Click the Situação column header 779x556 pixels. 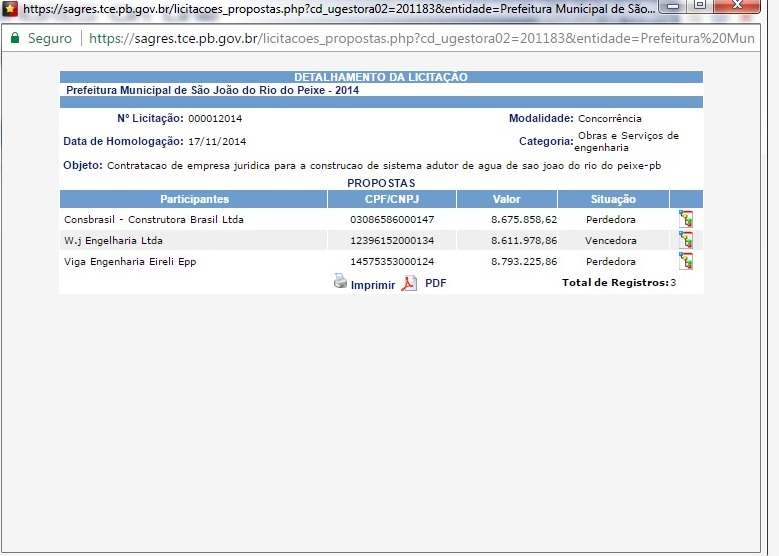612,199
